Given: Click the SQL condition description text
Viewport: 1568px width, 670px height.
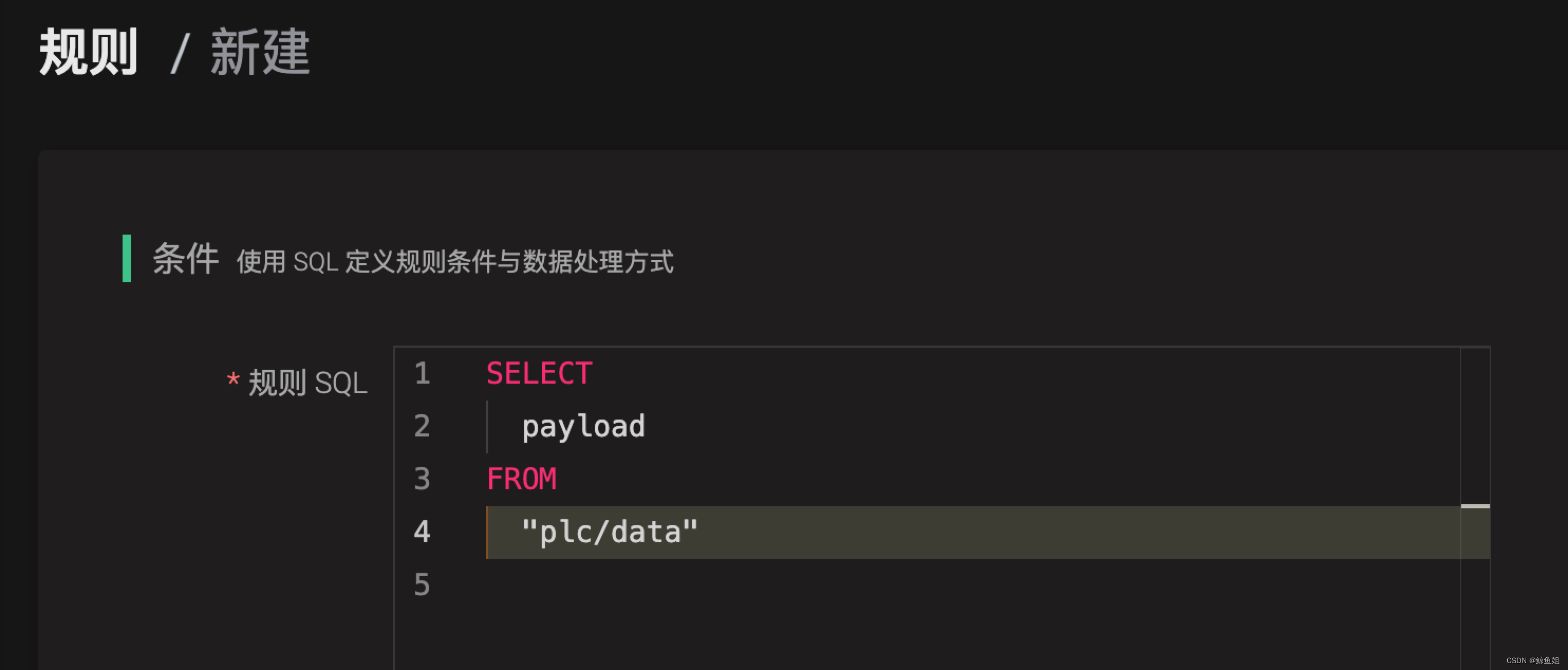Looking at the screenshot, I should pyautogui.click(x=455, y=262).
